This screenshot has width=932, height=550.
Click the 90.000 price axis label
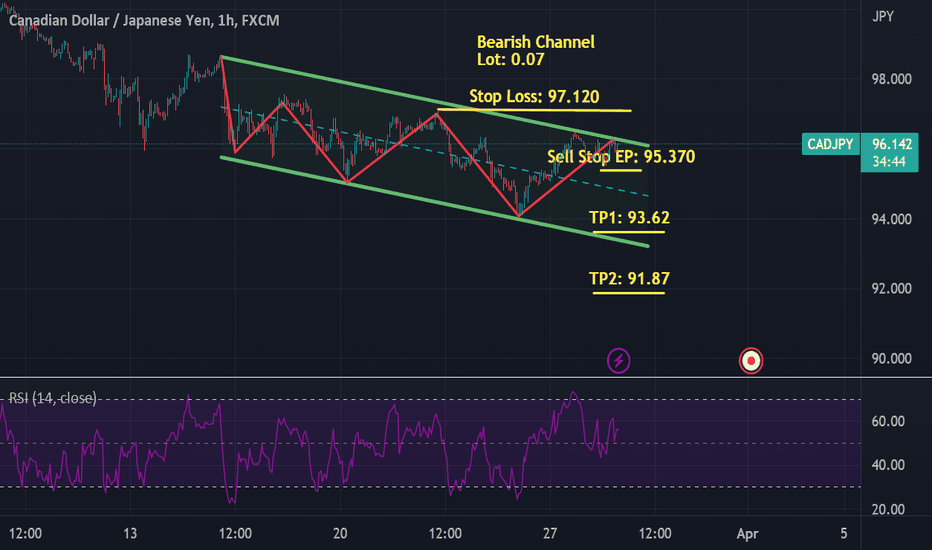click(891, 359)
